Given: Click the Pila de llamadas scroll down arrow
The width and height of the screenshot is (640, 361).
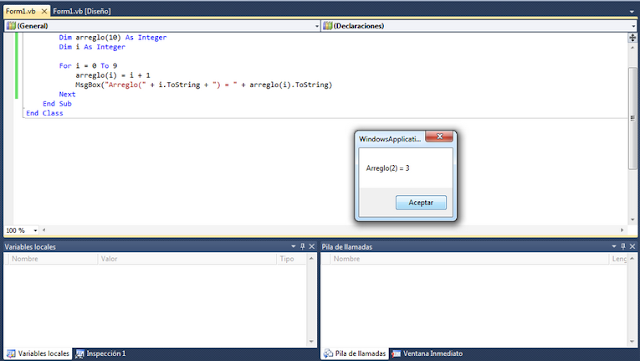Looking at the screenshot, I should [x=632, y=342].
